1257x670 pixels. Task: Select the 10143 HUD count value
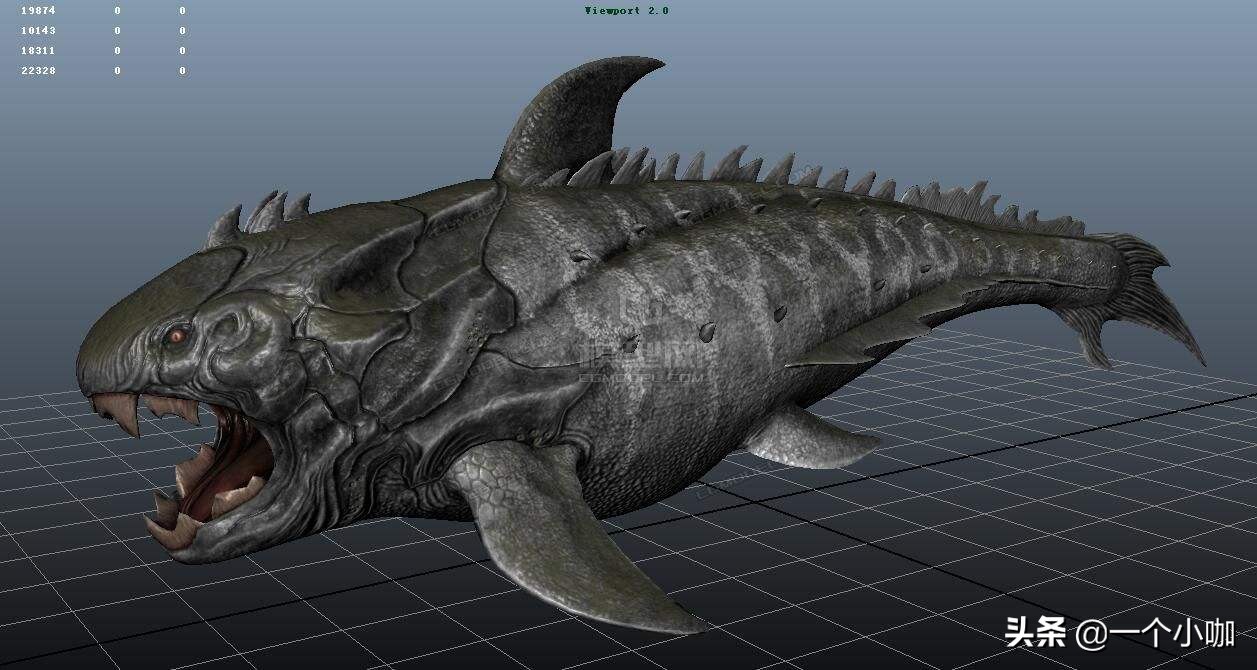pyautogui.click(x=38, y=31)
